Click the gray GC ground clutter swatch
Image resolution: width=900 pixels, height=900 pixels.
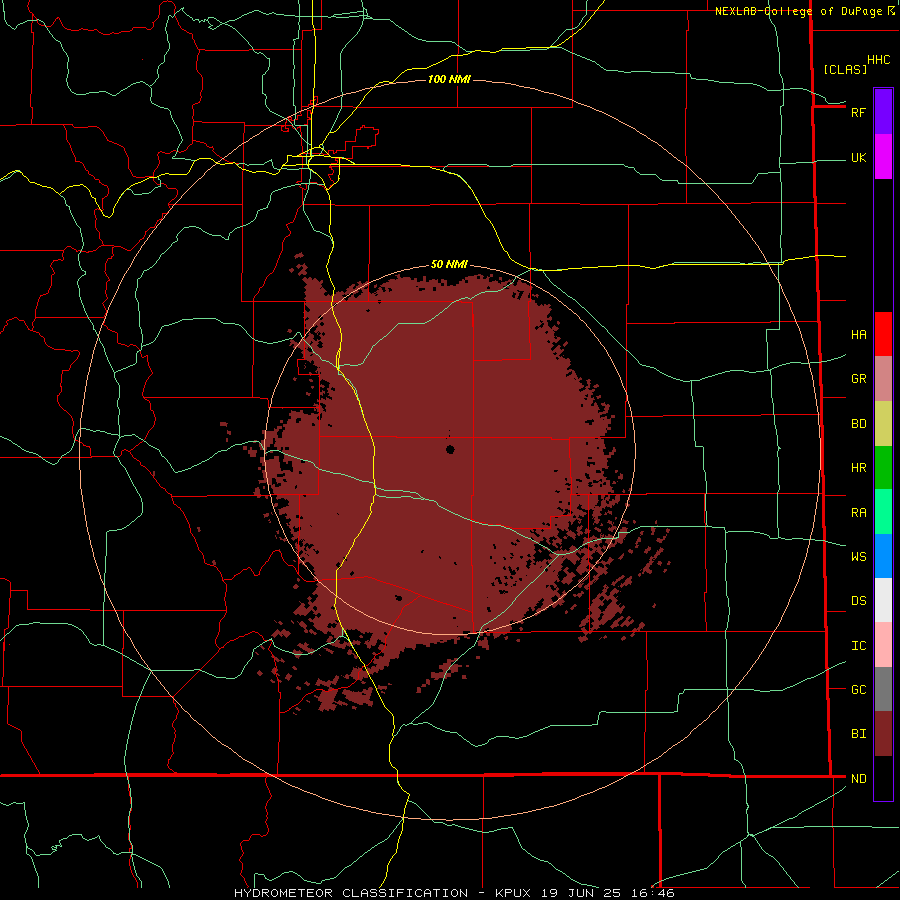tap(883, 689)
